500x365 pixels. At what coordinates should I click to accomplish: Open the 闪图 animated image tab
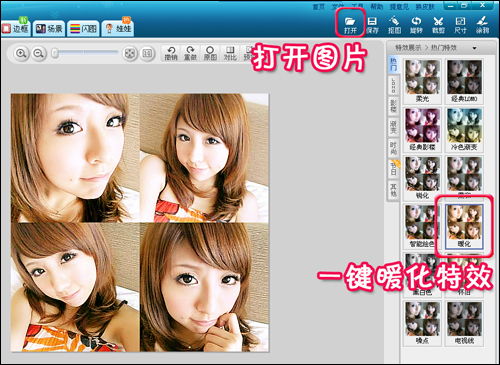83,29
